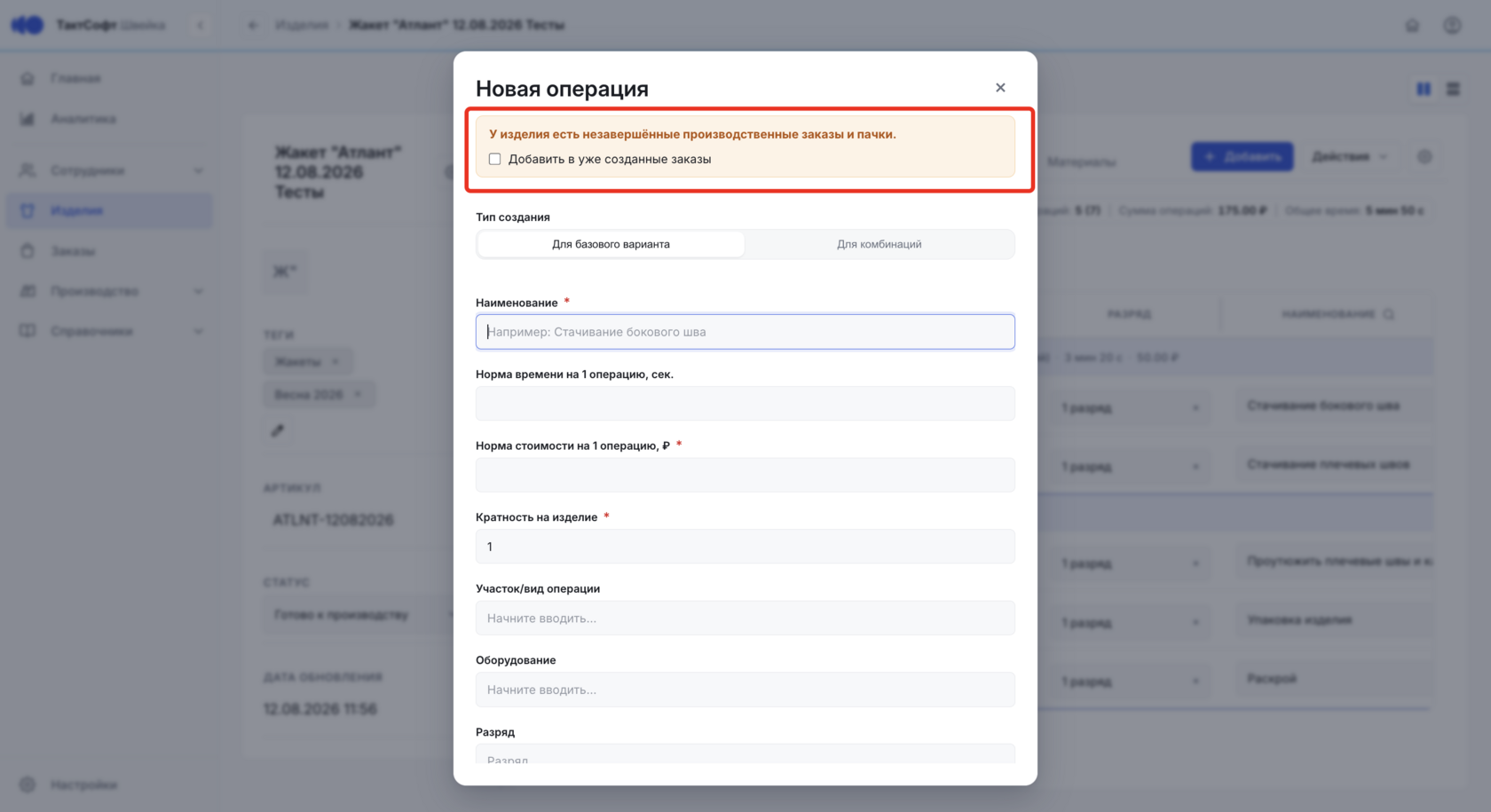This screenshot has width=1491, height=812.
Task: Switch to the Для комбинаций tab
Action: pos(879,244)
